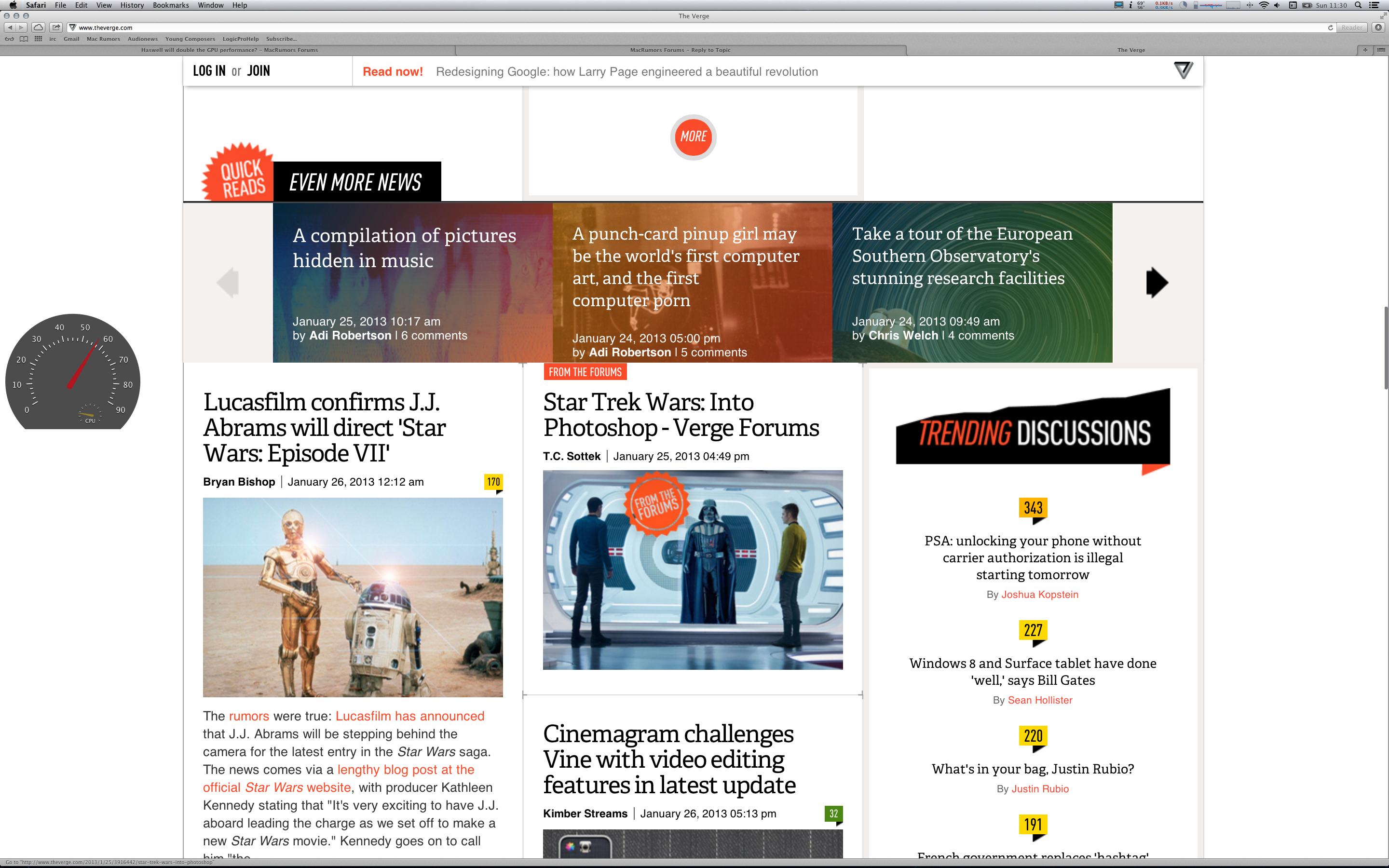Advance Quick Reads with right arrow
Viewport: 1389px width, 868px height.
point(1157,283)
